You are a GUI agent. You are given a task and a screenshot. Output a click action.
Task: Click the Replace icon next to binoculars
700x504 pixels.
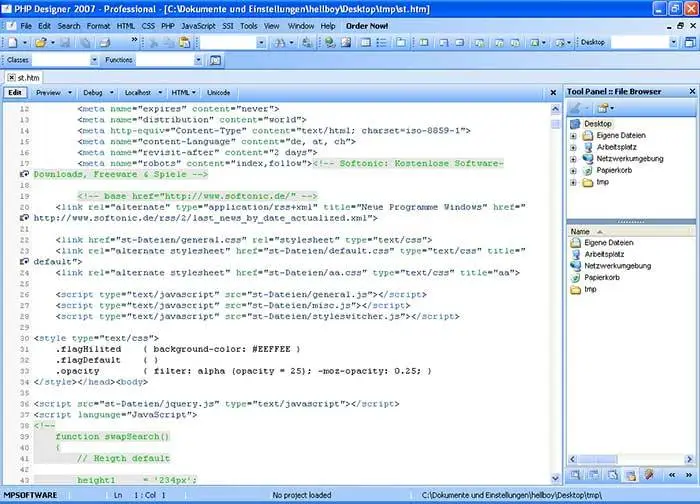pyautogui.click(x=307, y=43)
